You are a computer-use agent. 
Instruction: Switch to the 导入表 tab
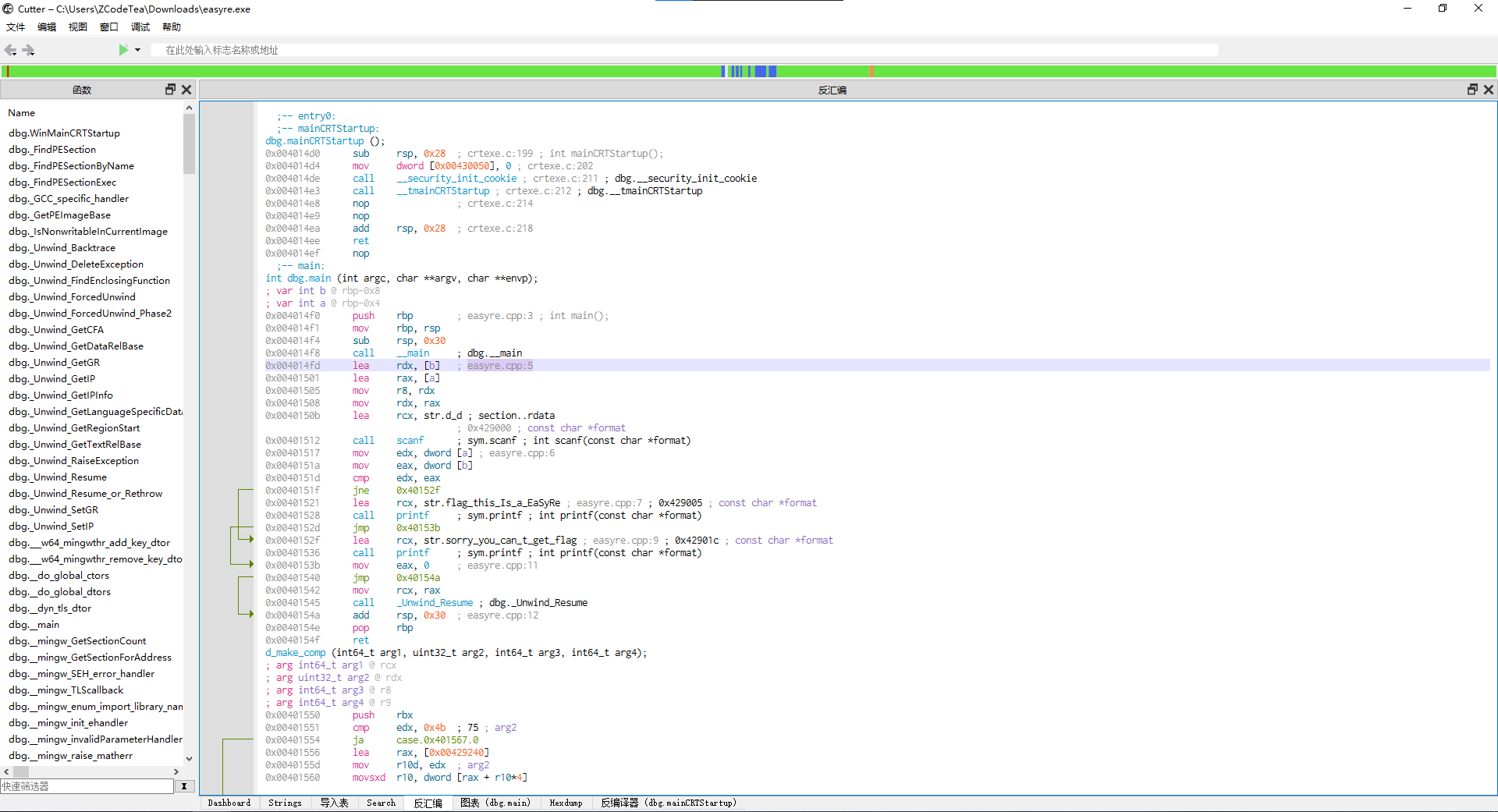click(x=334, y=803)
